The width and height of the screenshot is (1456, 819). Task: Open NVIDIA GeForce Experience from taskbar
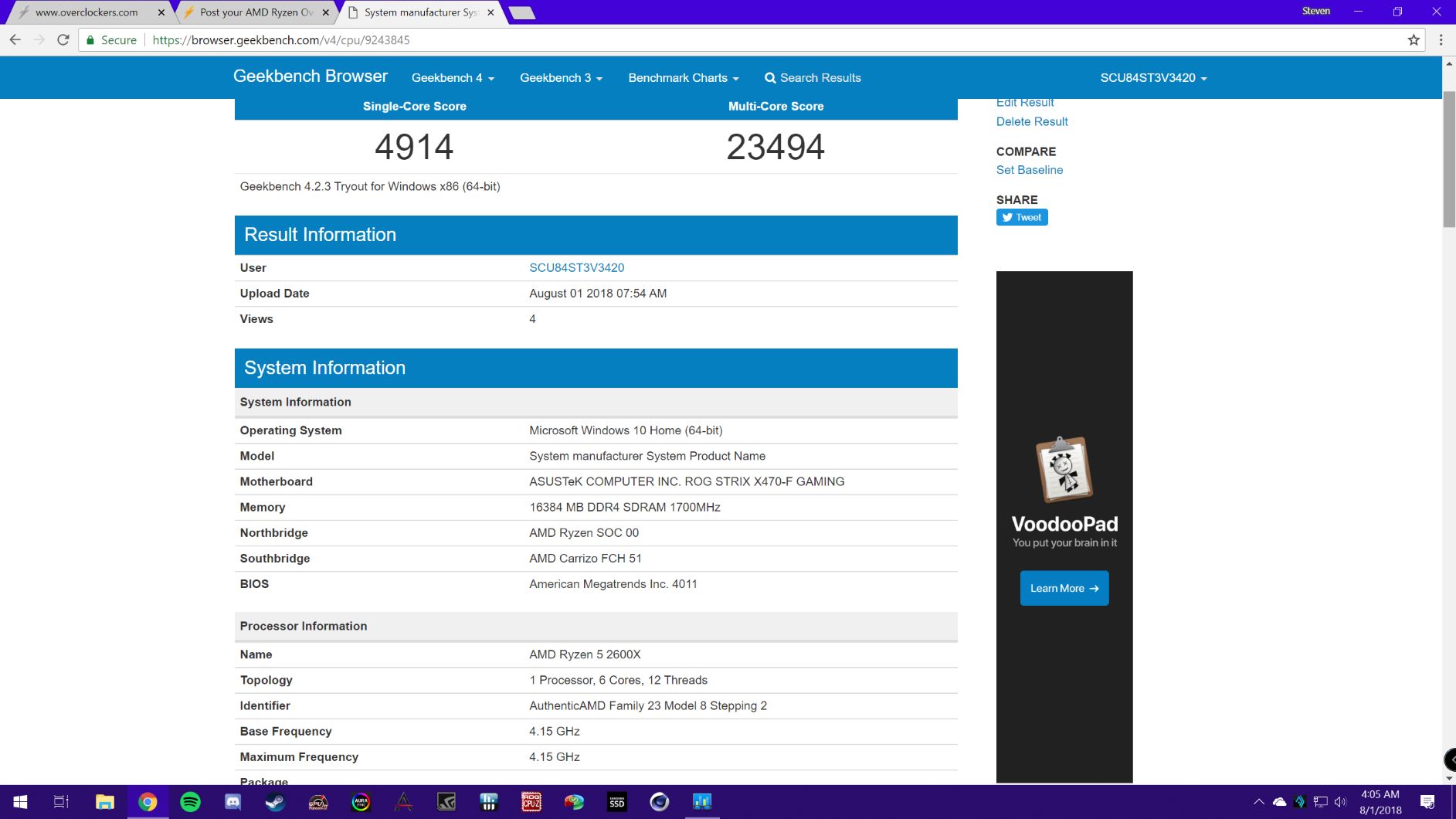(446, 802)
